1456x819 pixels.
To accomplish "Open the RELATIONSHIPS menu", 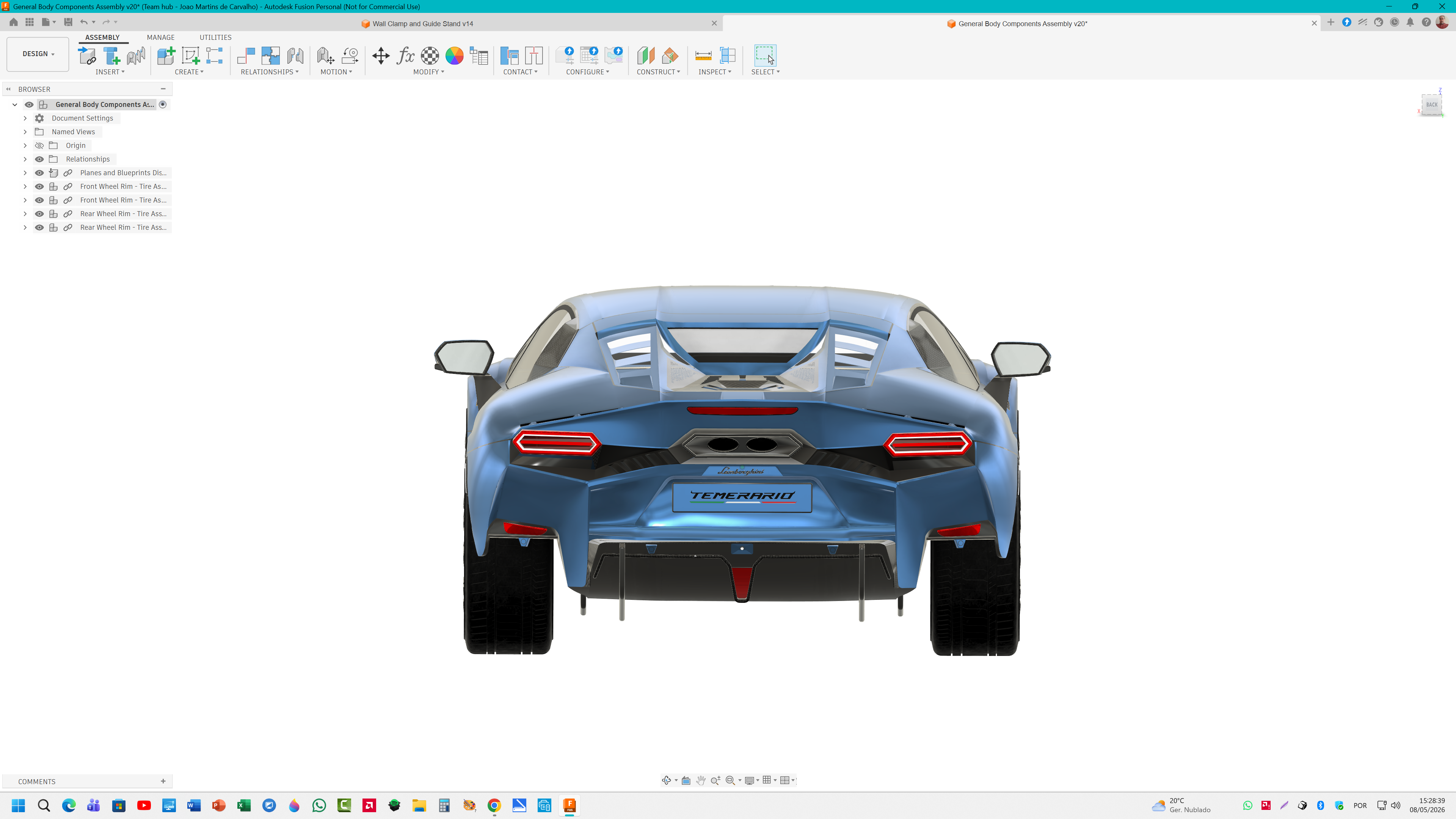I will 270,72.
